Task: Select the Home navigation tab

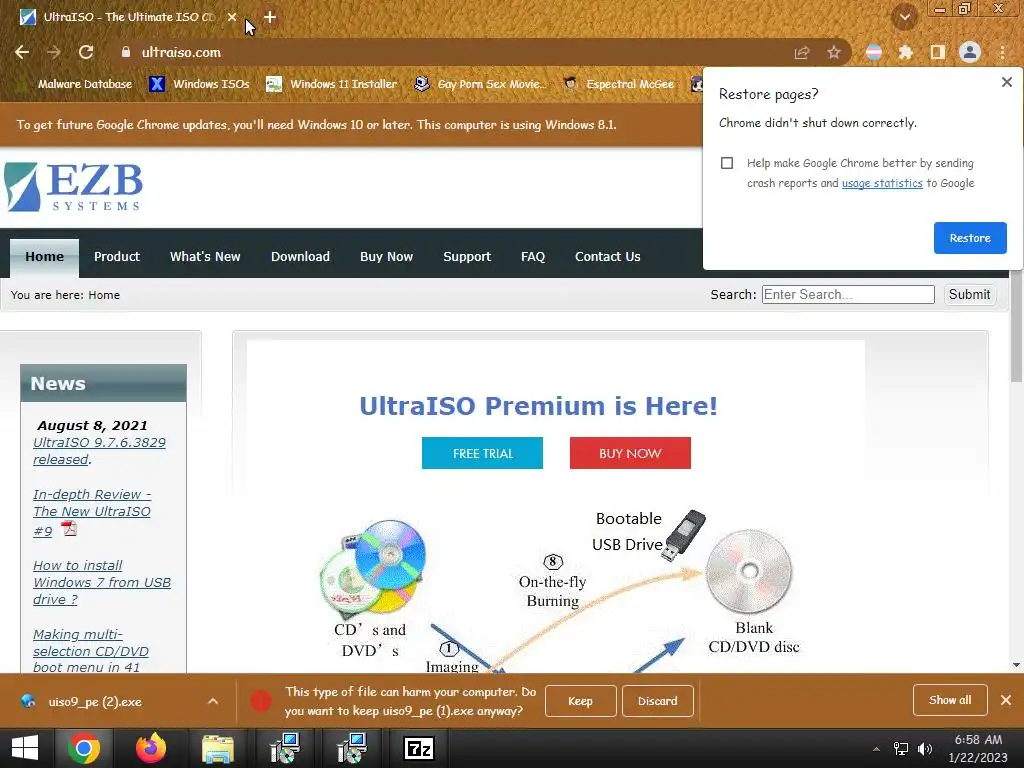Action: (x=44, y=257)
